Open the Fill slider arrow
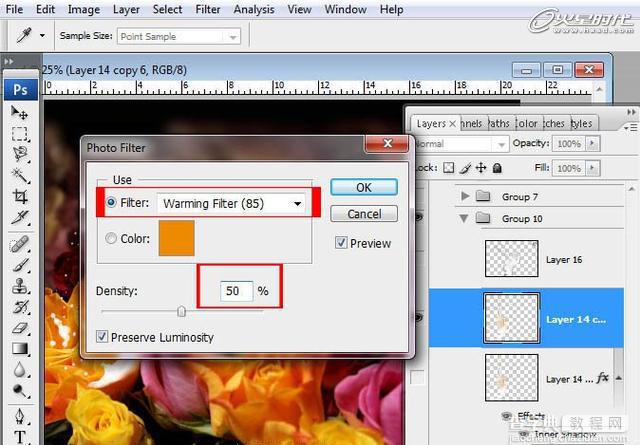 [592, 168]
